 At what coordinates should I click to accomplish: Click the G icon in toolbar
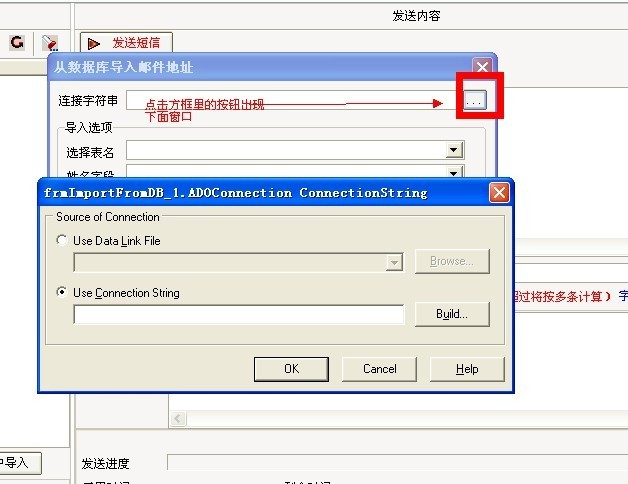pyautogui.click(x=17, y=42)
